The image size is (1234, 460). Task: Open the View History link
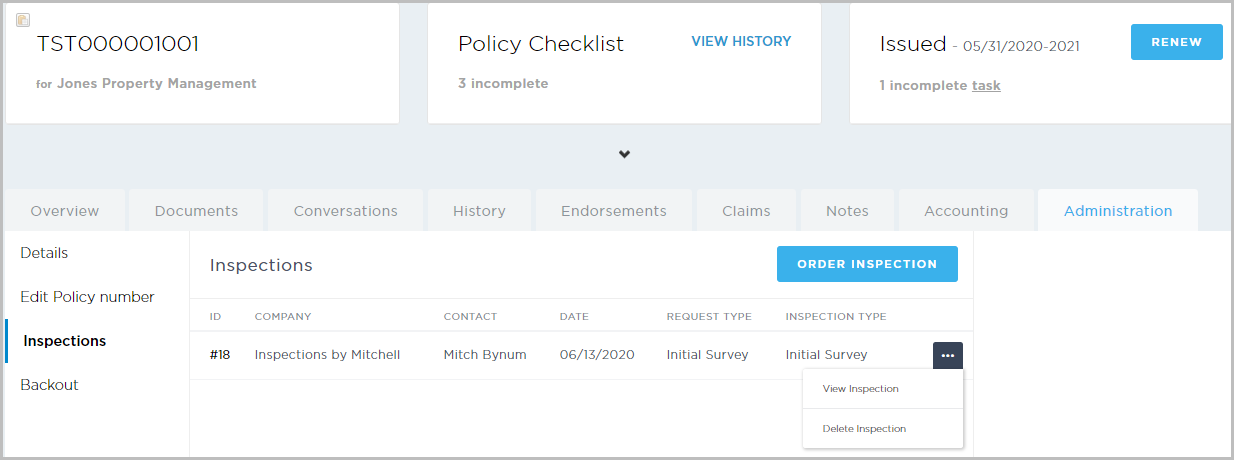point(741,42)
